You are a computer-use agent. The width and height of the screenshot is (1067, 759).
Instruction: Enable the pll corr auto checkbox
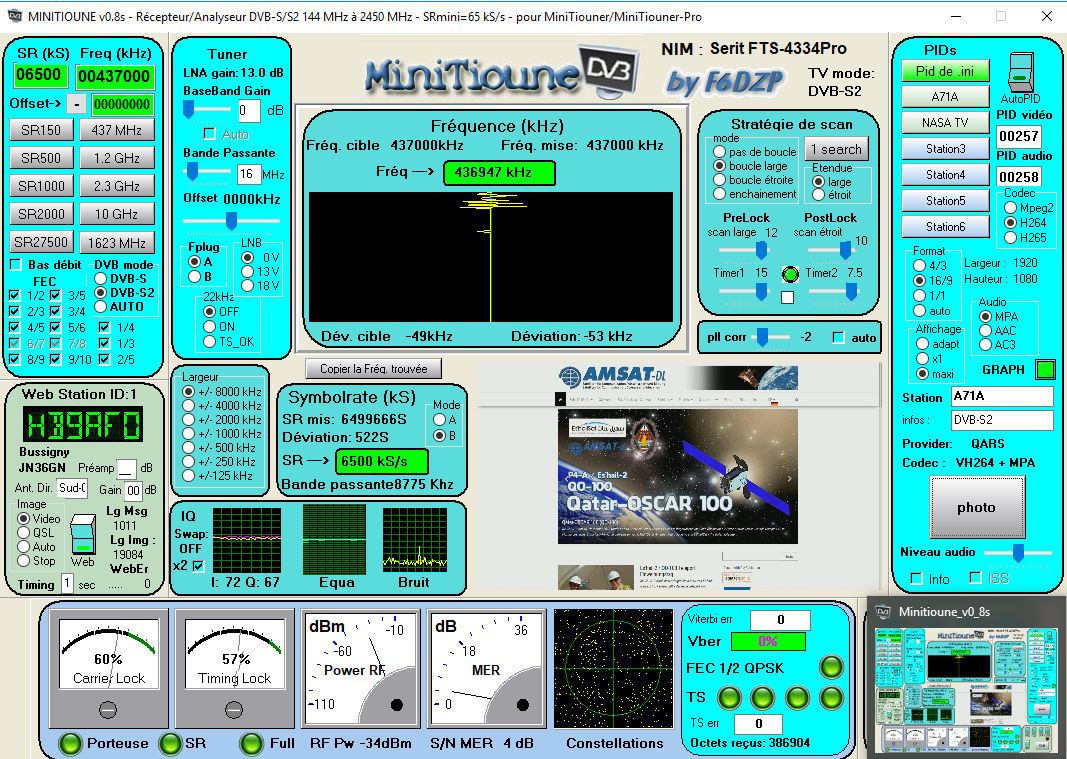pos(838,338)
